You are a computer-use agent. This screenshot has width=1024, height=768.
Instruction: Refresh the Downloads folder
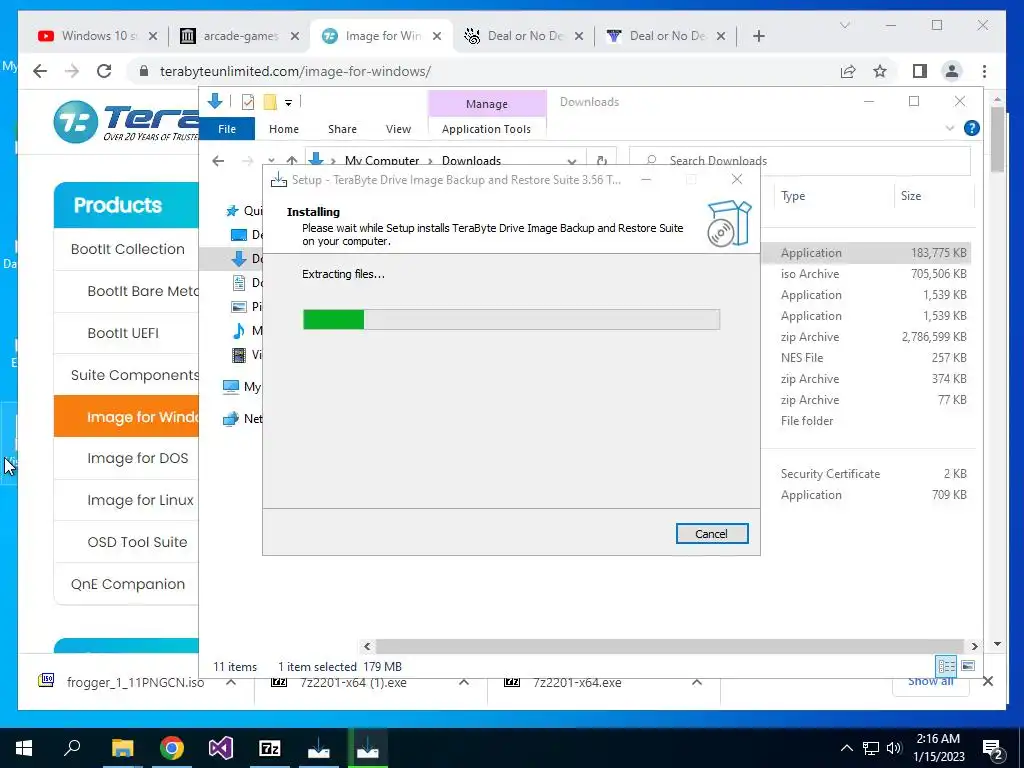click(601, 161)
